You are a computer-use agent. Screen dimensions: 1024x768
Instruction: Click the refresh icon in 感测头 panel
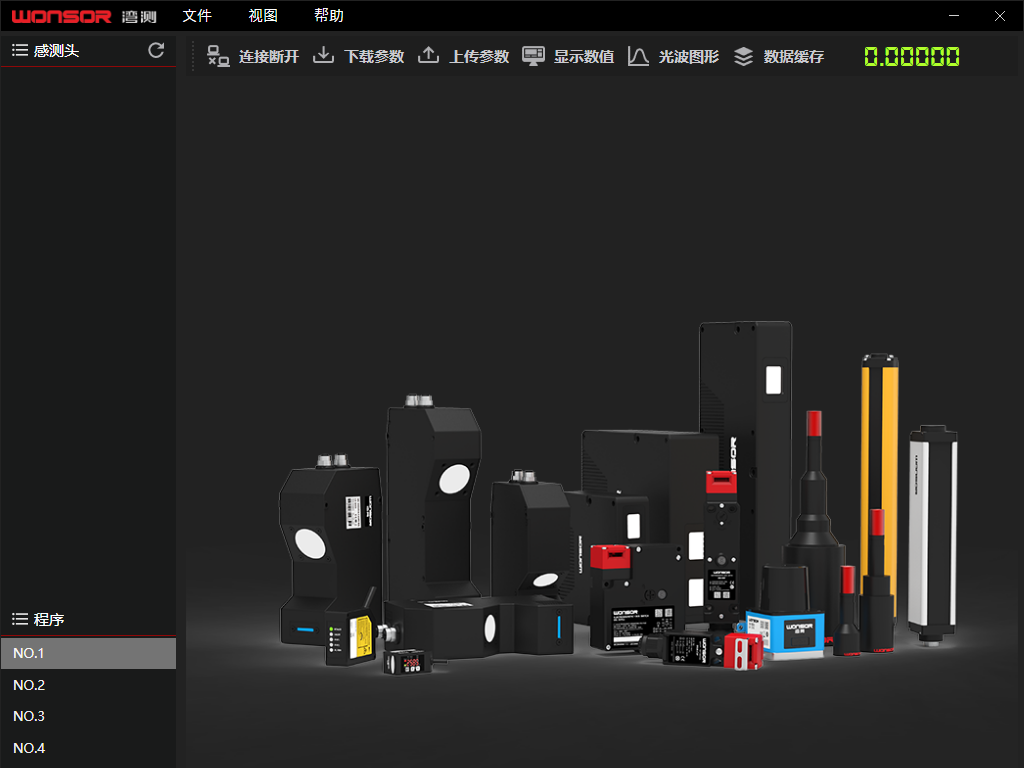pyautogui.click(x=156, y=50)
